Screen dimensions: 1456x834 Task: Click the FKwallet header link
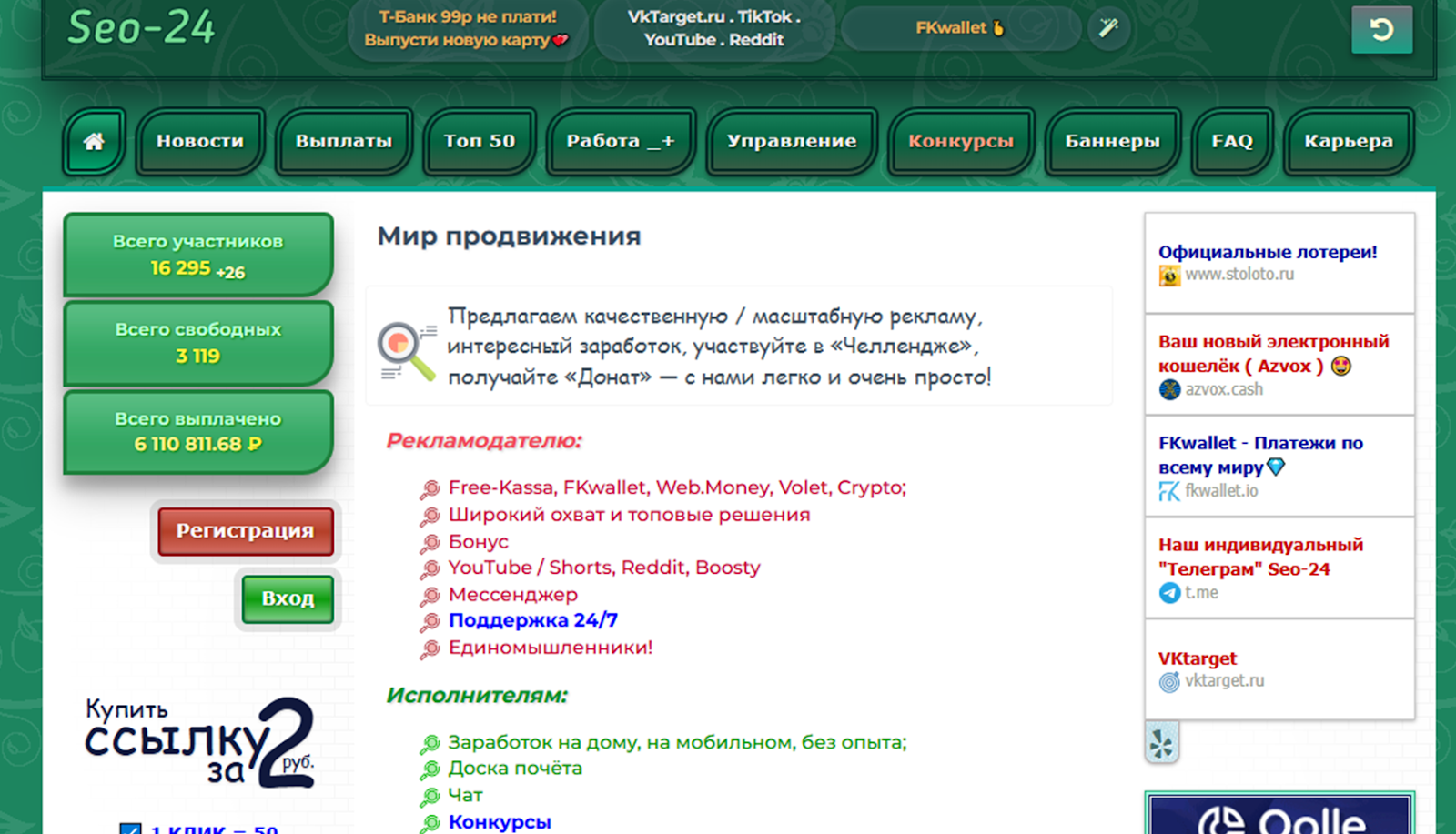click(x=960, y=28)
